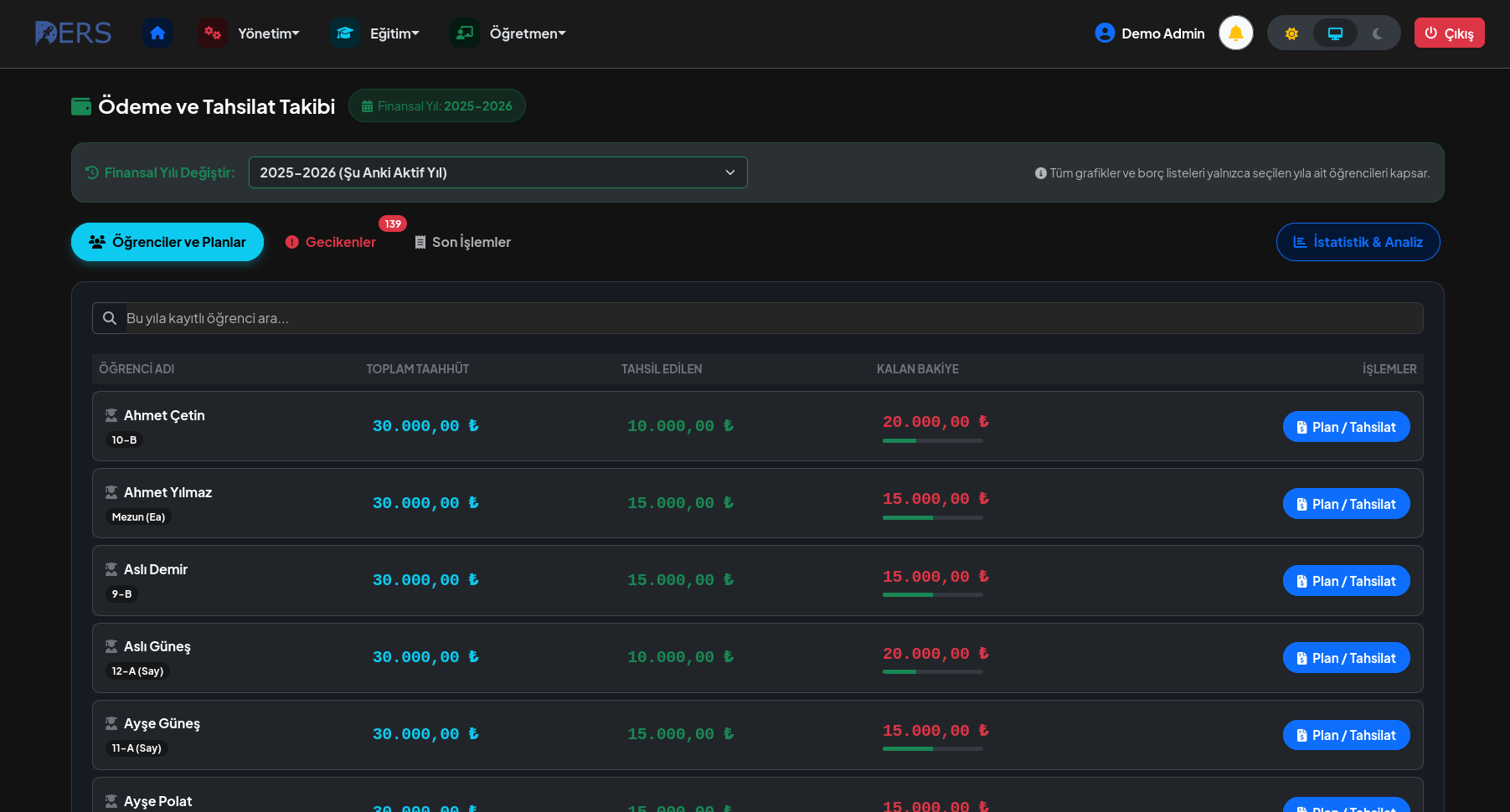Click Ahmet Yılmaz's 15.000,00 collected amount
The image size is (1510, 812).
[x=680, y=503]
